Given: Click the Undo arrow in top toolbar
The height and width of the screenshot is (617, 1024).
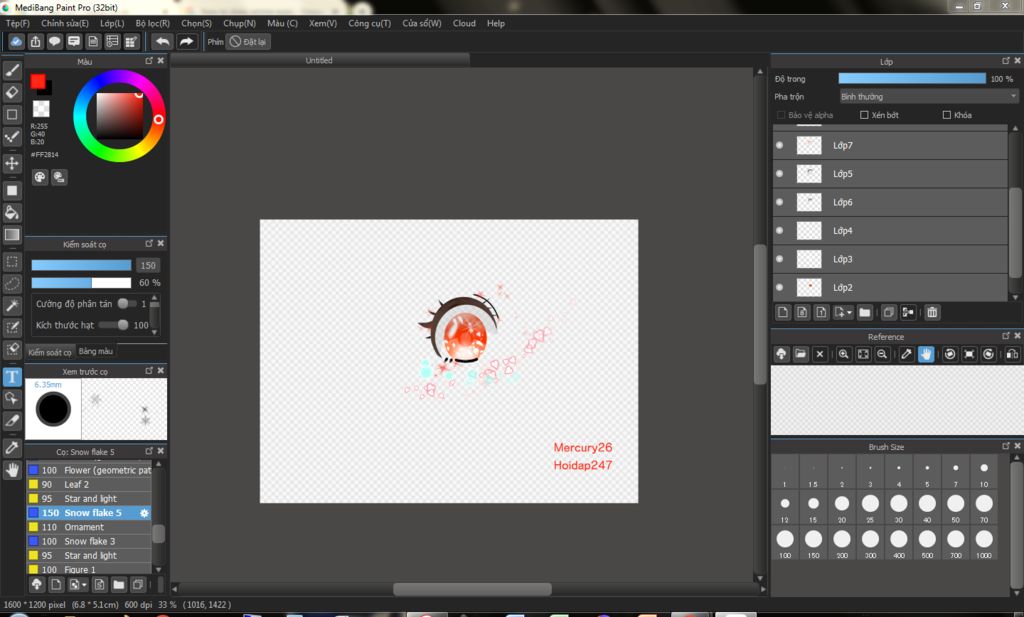Looking at the screenshot, I should pyautogui.click(x=162, y=41).
